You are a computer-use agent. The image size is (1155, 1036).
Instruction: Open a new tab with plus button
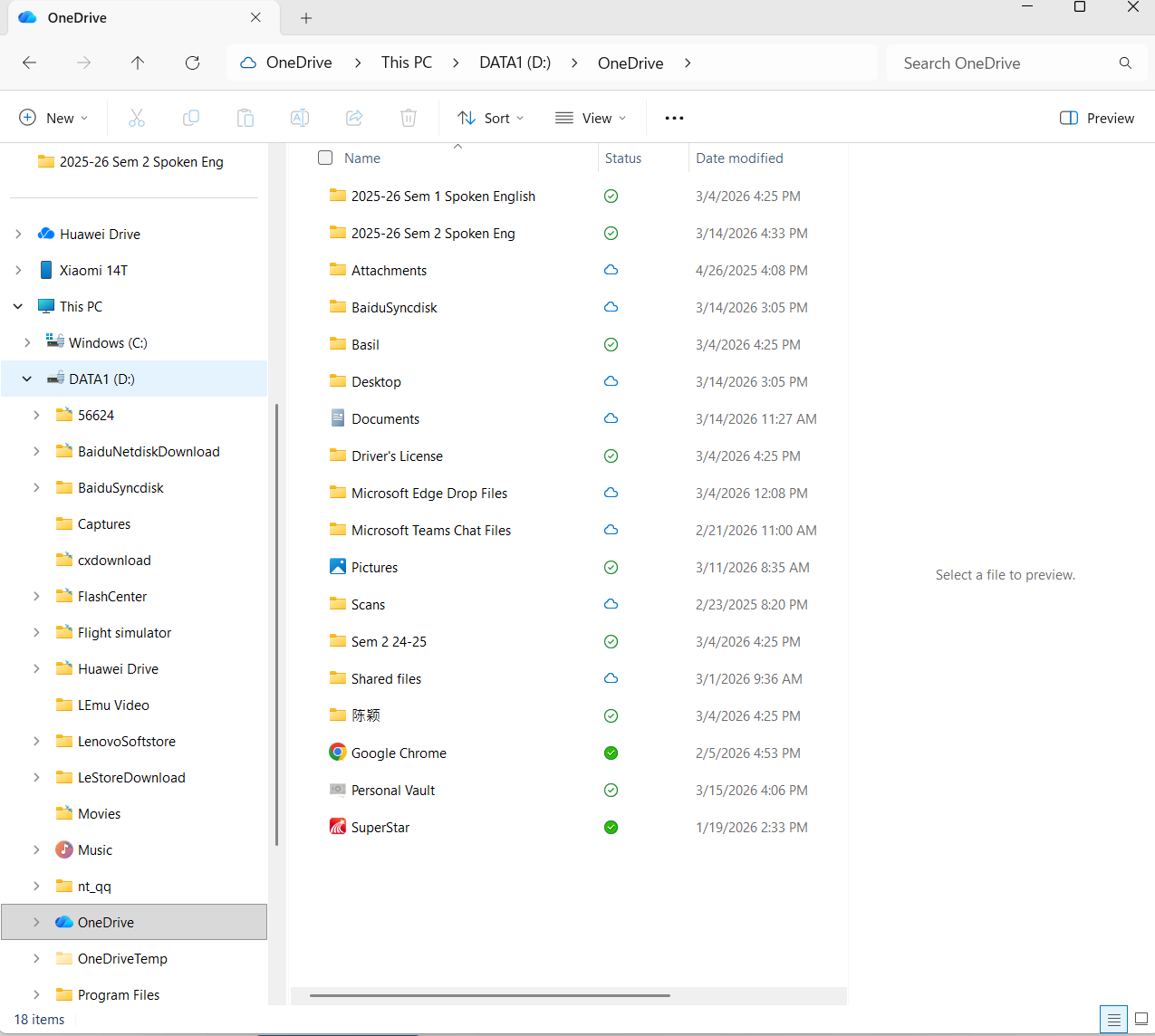click(x=306, y=18)
